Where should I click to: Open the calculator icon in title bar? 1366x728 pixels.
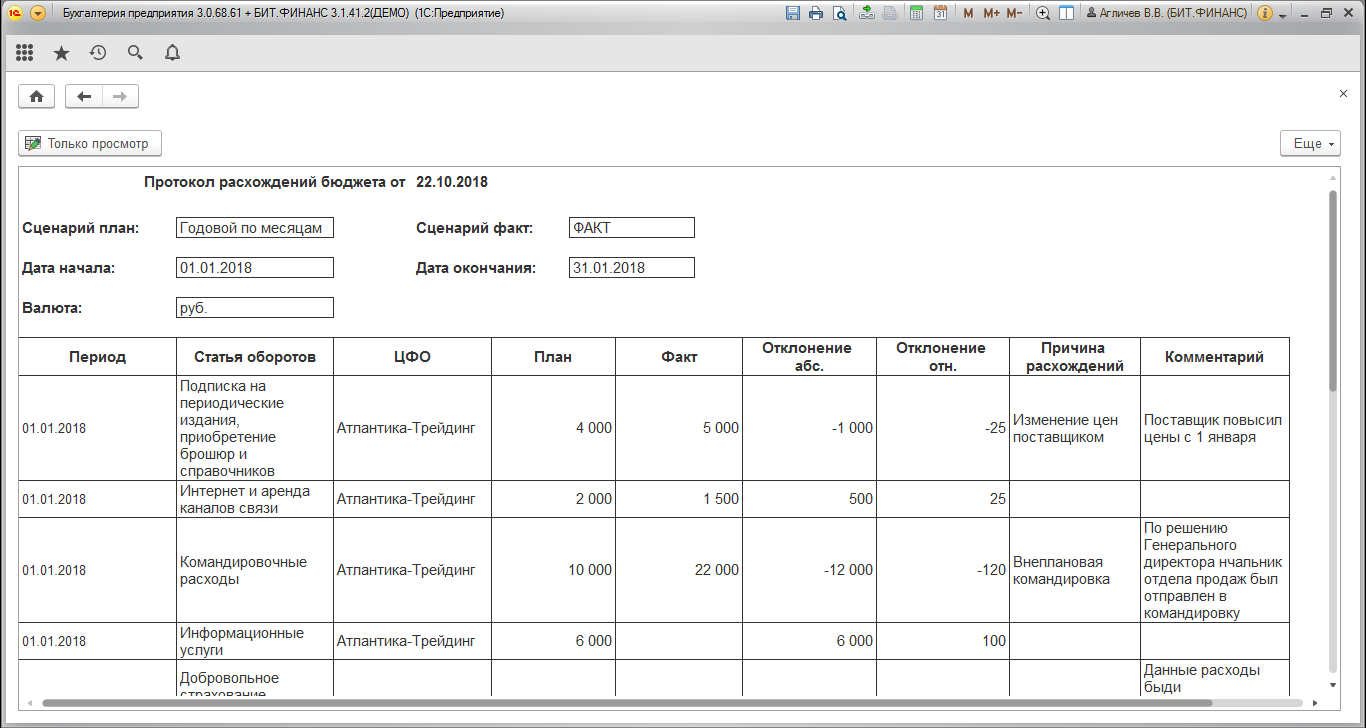point(916,14)
